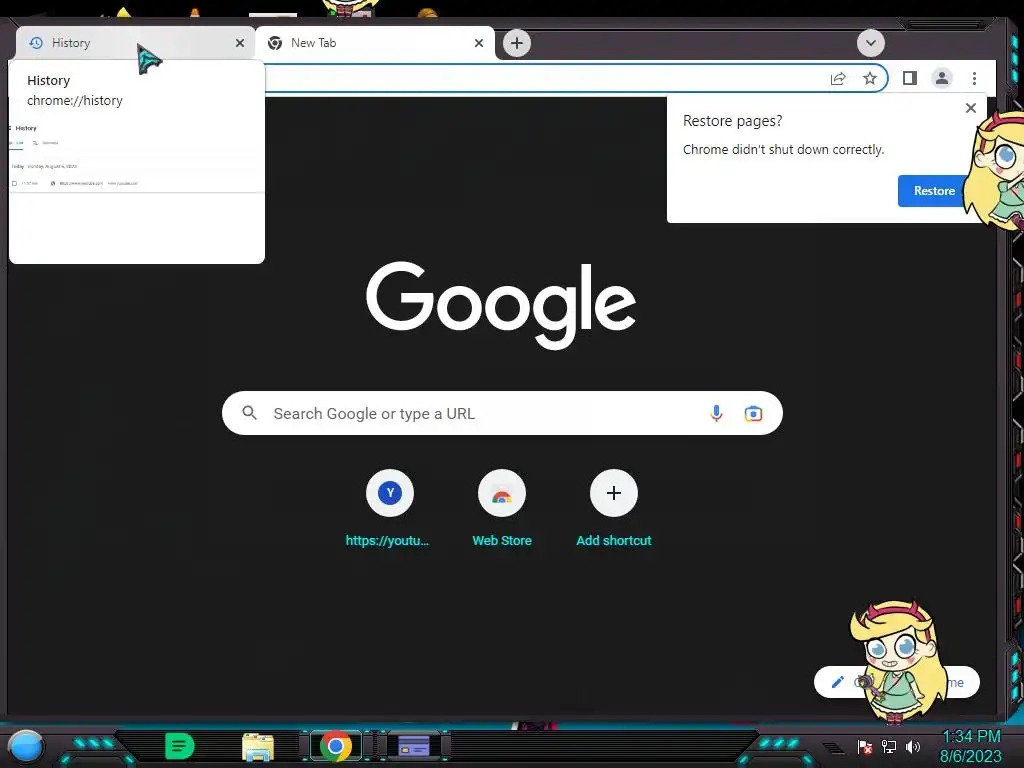Dismiss the Restore pages popup
Viewport: 1024px width, 768px height.
pyautogui.click(x=971, y=108)
